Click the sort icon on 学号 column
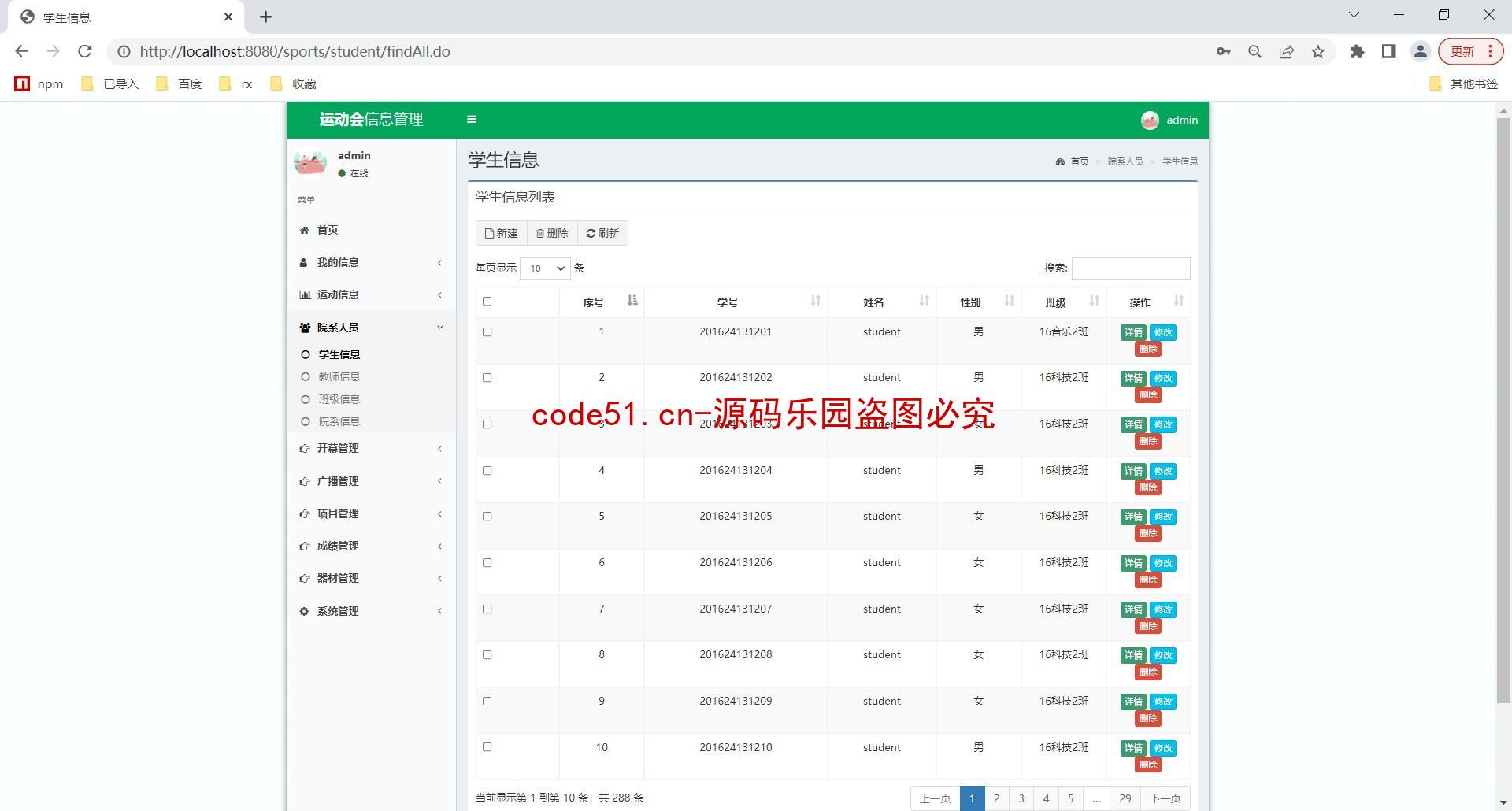Viewport: 1512px width, 811px height. click(816, 301)
